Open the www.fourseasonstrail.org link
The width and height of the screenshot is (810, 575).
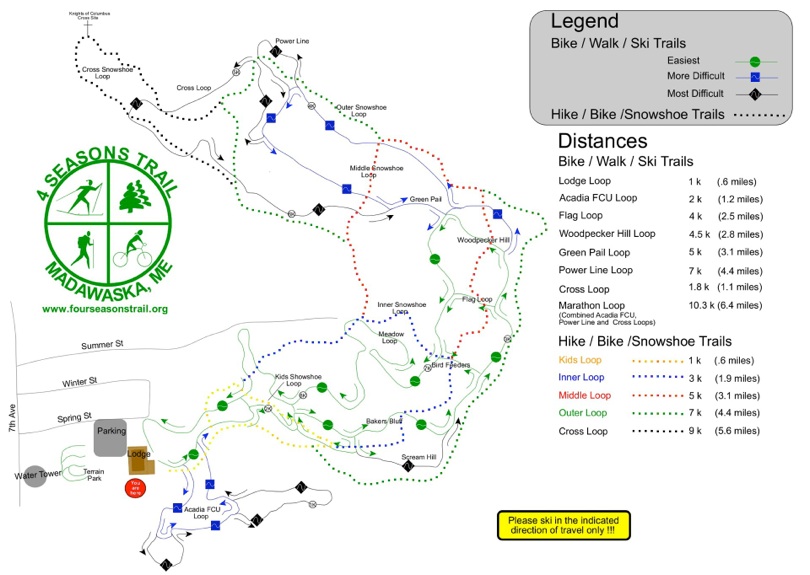(x=104, y=309)
